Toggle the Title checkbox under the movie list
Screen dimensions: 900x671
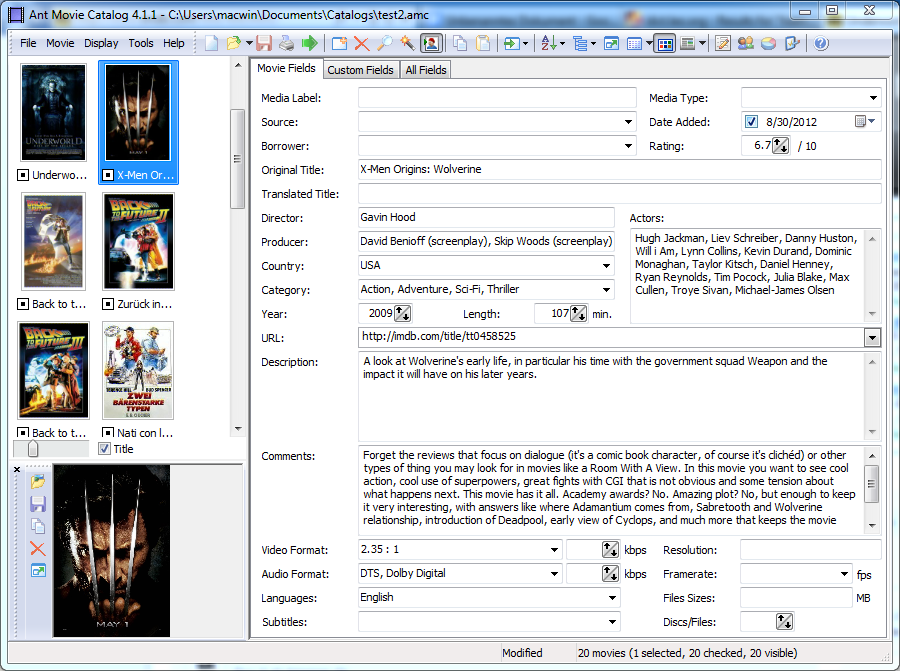tap(104, 449)
